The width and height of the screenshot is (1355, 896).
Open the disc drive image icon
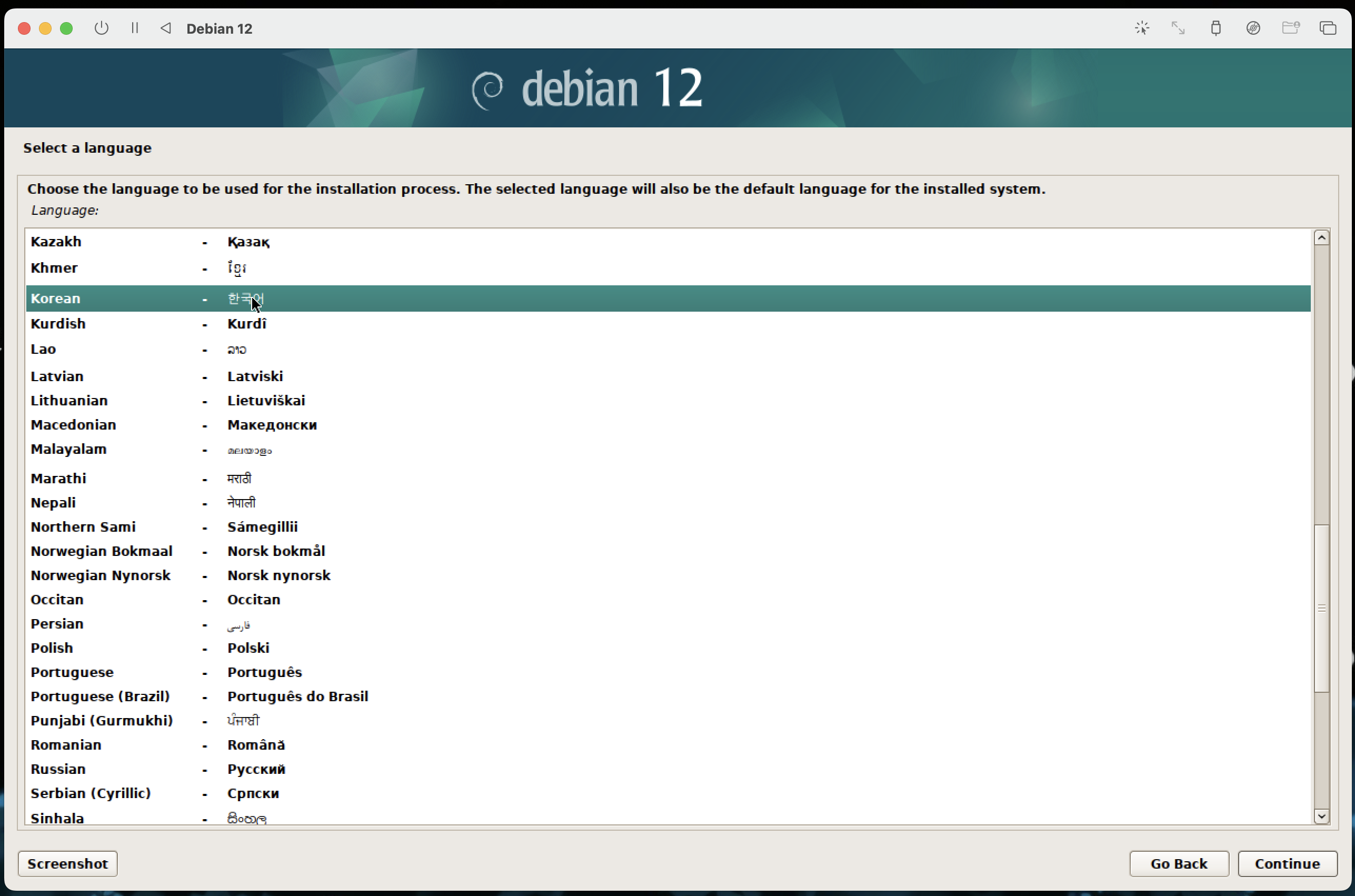point(1253,28)
